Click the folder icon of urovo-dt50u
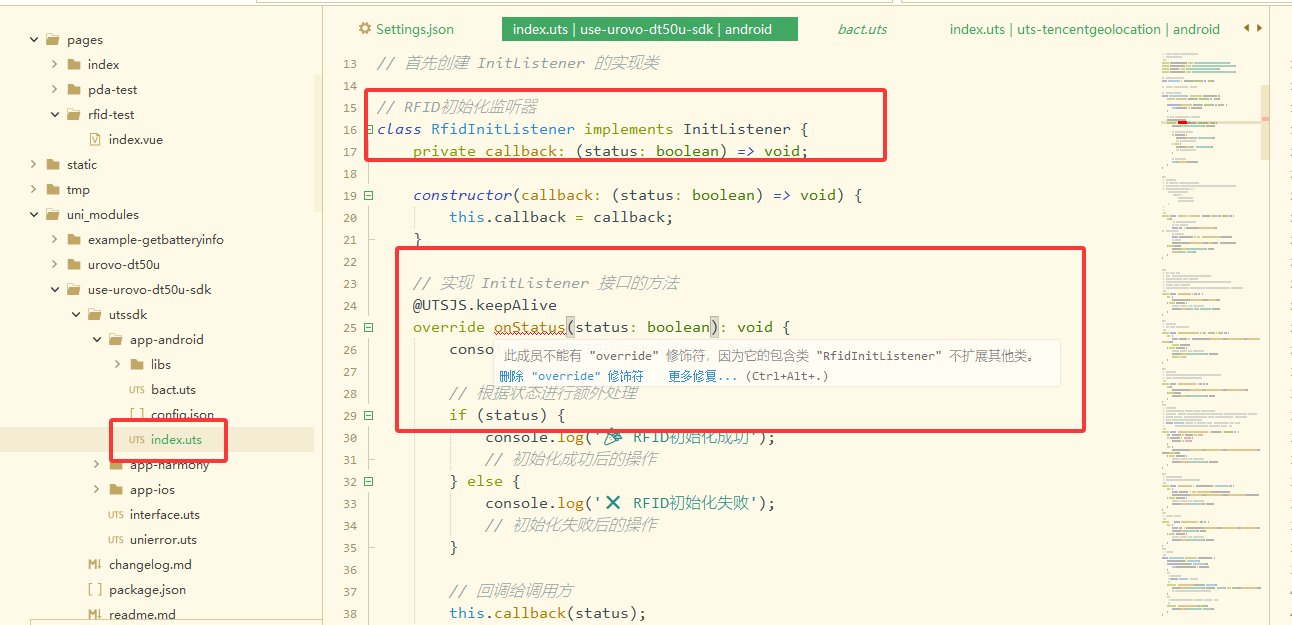The image size is (1292, 625). coord(73,265)
